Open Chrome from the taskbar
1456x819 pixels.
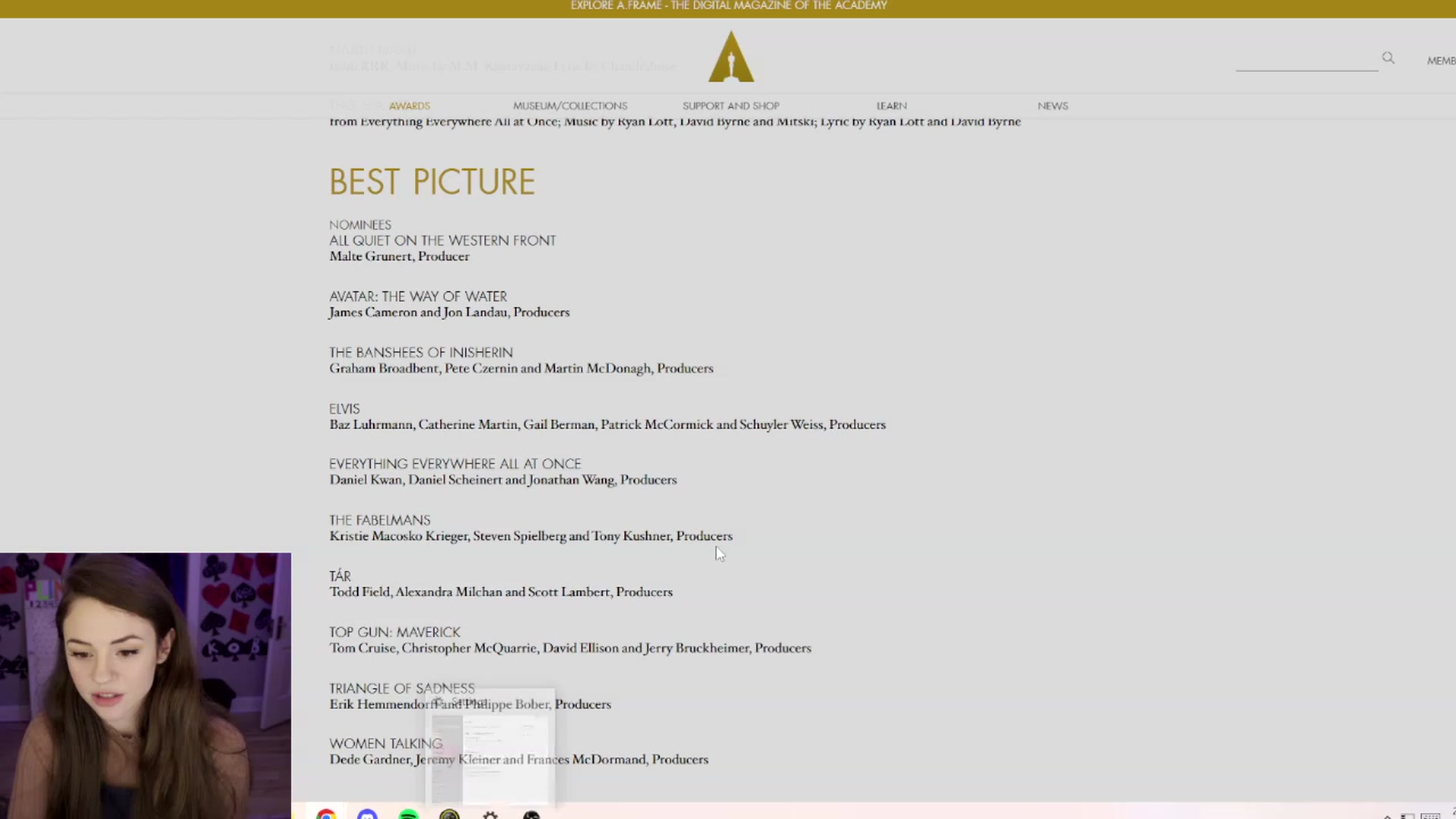click(326, 814)
